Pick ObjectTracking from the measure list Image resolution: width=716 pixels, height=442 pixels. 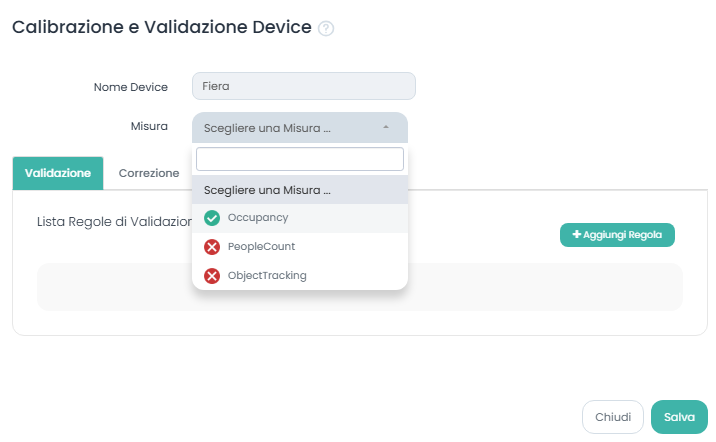(267, 276)
